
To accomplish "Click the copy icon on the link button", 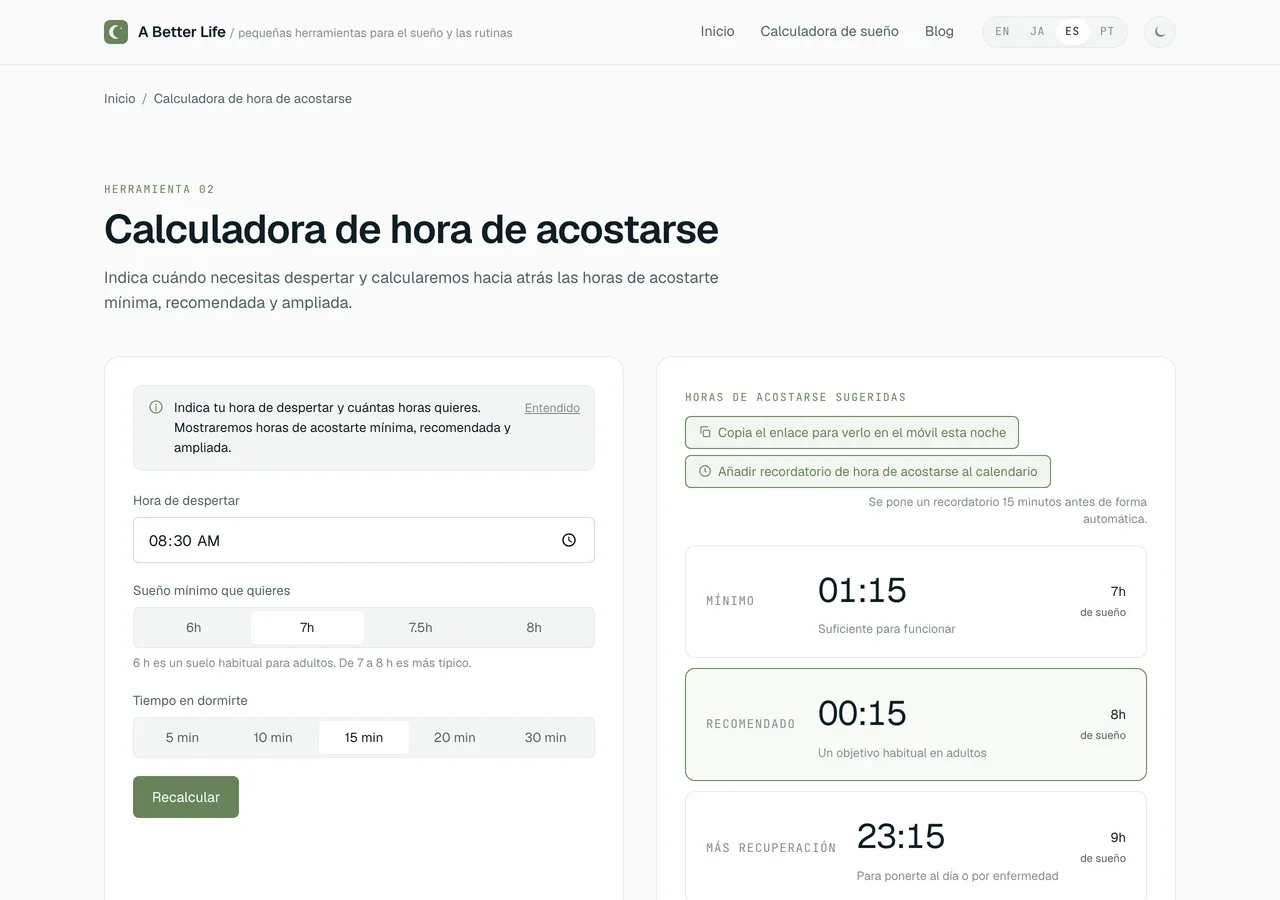I will click(x=705, y=432).
